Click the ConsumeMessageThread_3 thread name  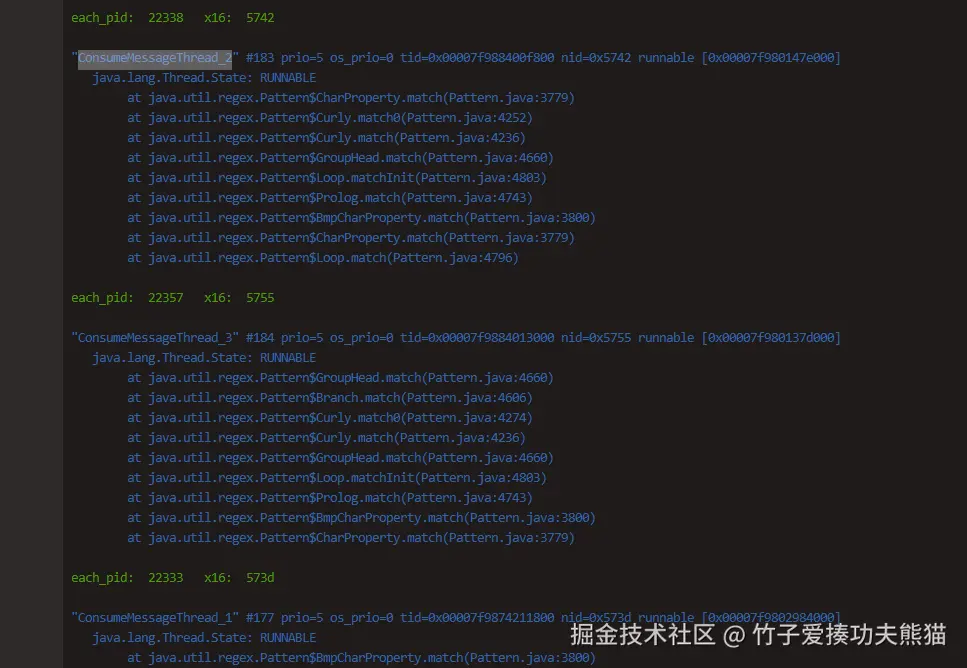pos(153,337)
